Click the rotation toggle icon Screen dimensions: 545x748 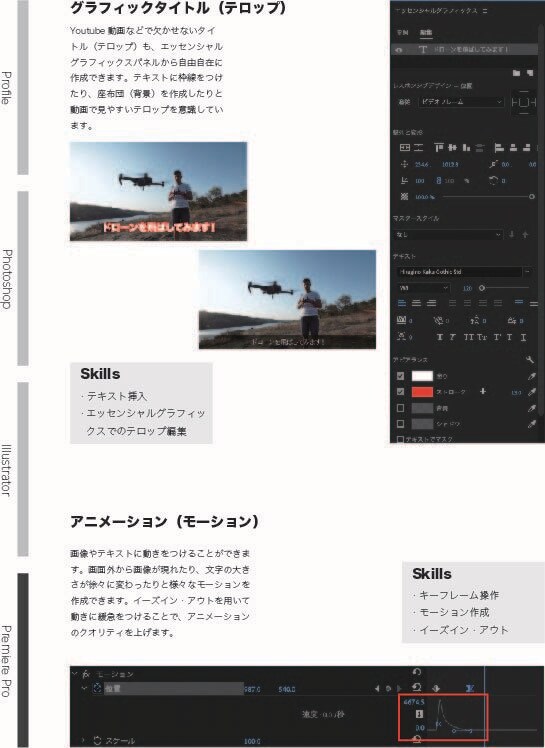493,180
